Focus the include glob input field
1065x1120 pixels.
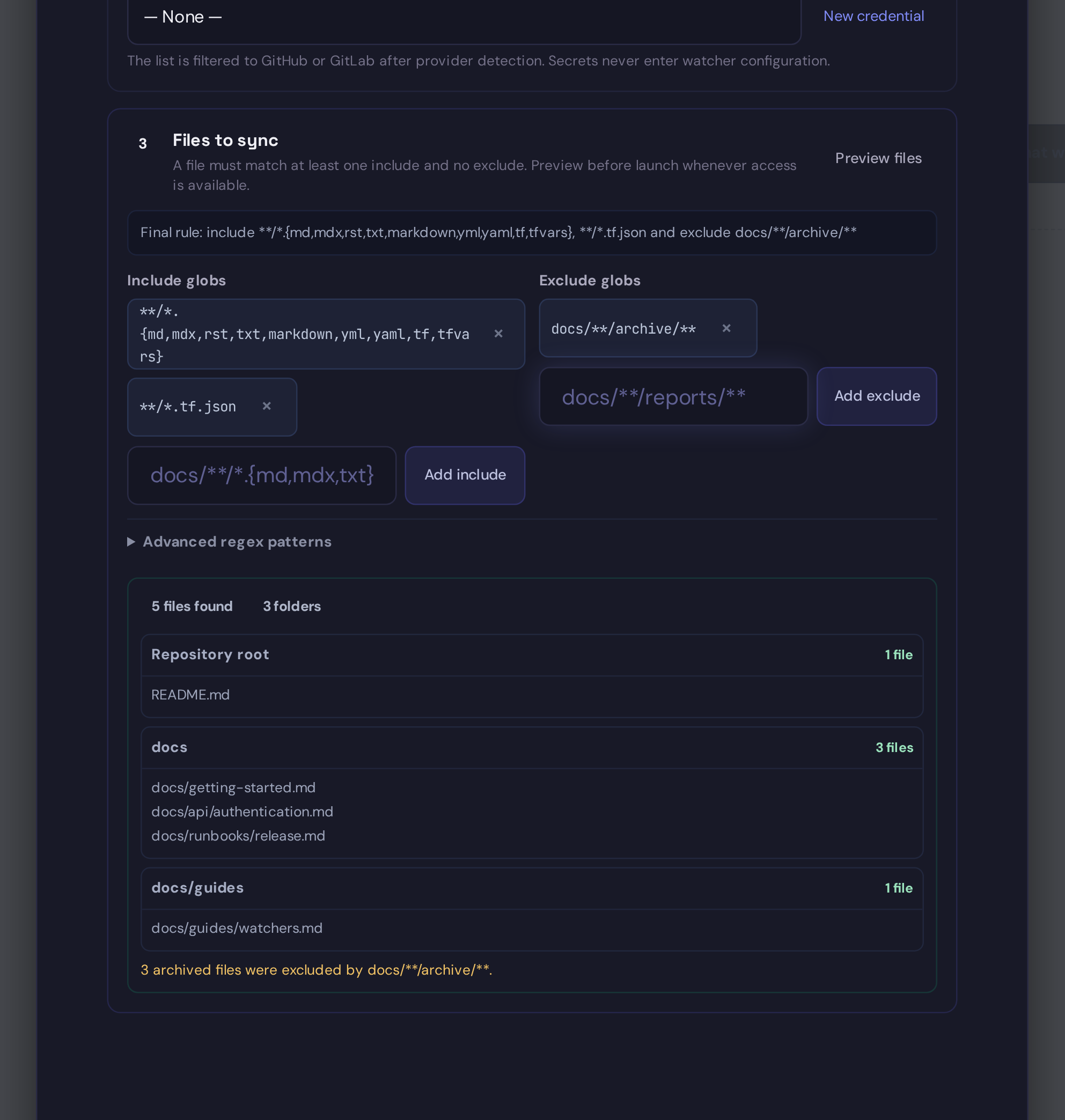pos(262,475)
